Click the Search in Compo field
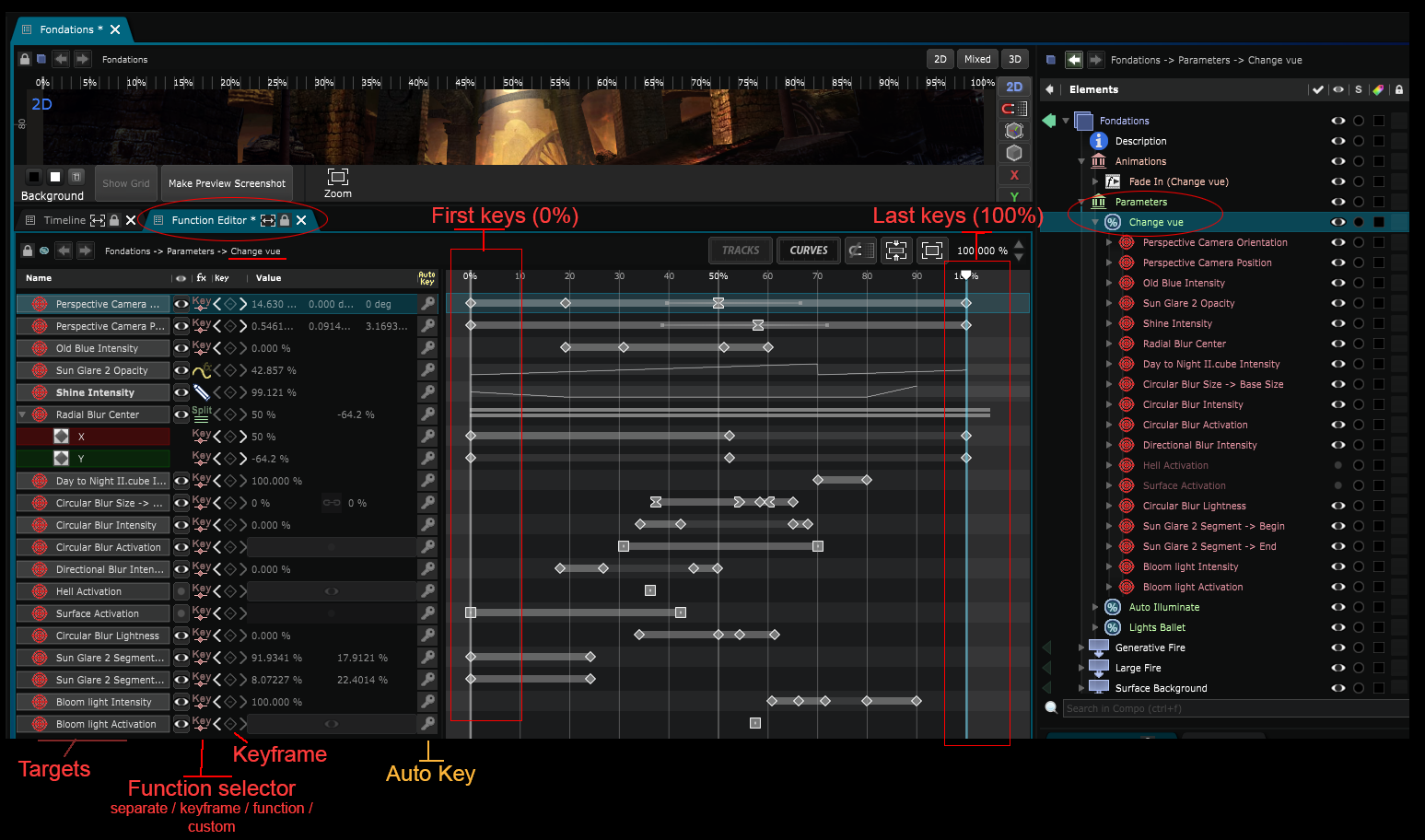 (x=1234, y=708)
